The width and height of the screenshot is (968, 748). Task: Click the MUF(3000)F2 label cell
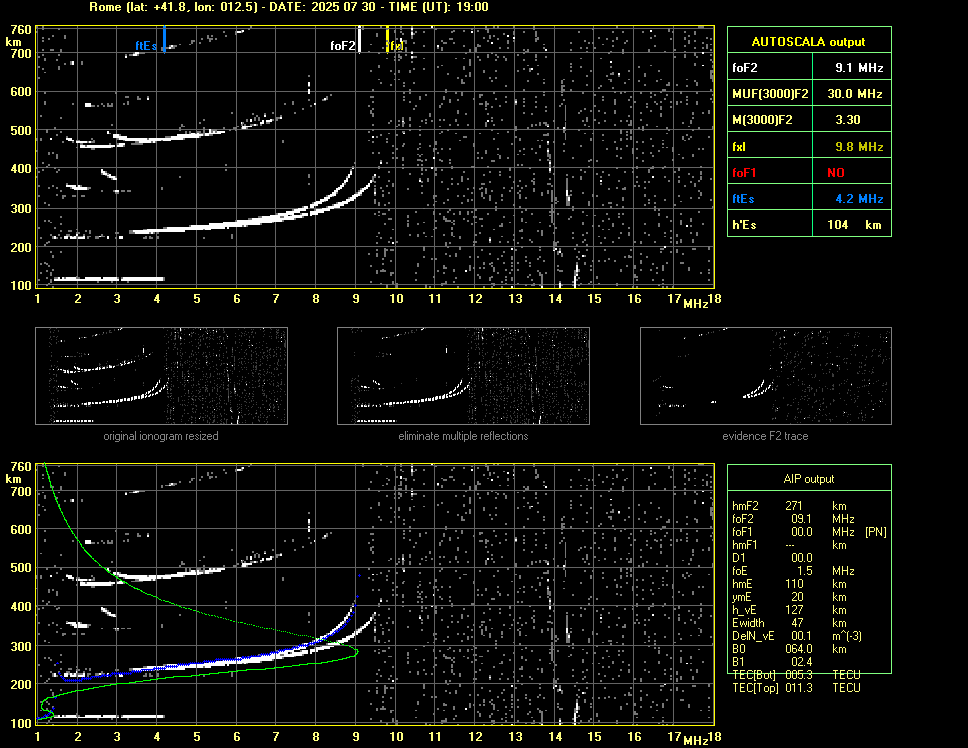pos(770,93)
